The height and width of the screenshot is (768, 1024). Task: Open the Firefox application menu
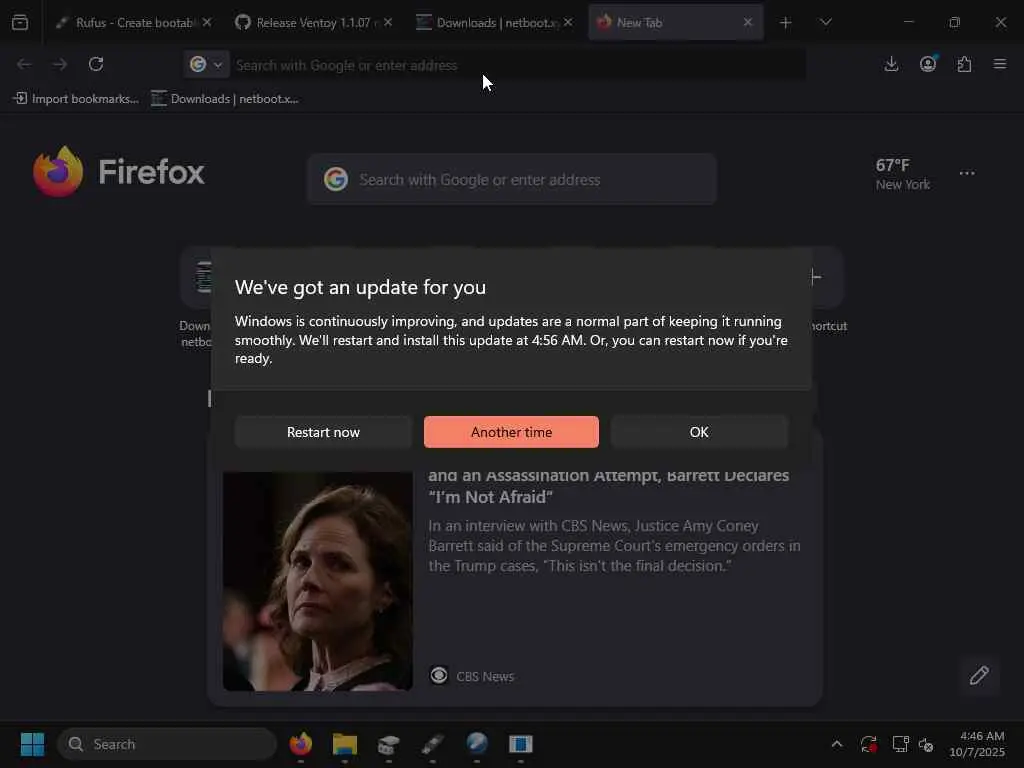click(x=1000, y=64)
